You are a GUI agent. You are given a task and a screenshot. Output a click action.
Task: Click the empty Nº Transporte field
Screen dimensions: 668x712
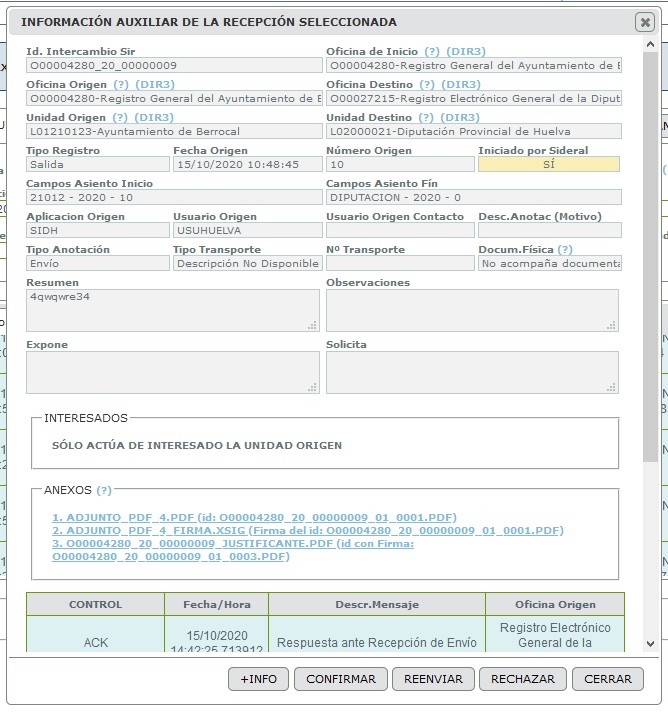tap(400, 264)
